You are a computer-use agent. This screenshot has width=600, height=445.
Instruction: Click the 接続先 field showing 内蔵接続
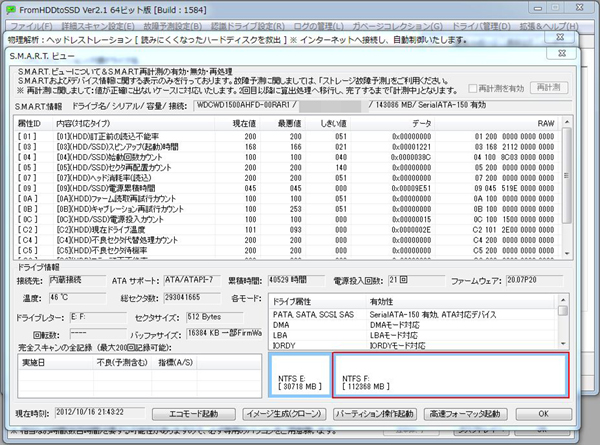coord(77,280)
